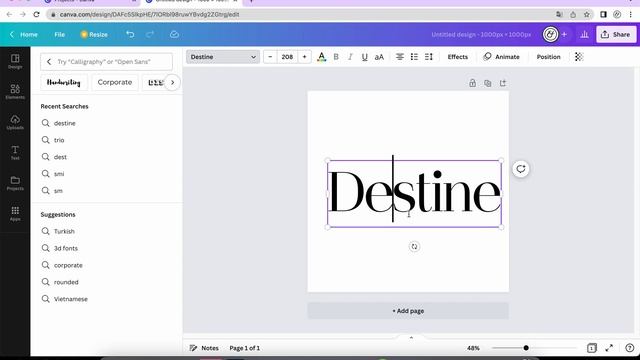Expand the pages drawer chevron at bottom
Viewport: 640px width, 360px height.
click(x=411, y=338)
